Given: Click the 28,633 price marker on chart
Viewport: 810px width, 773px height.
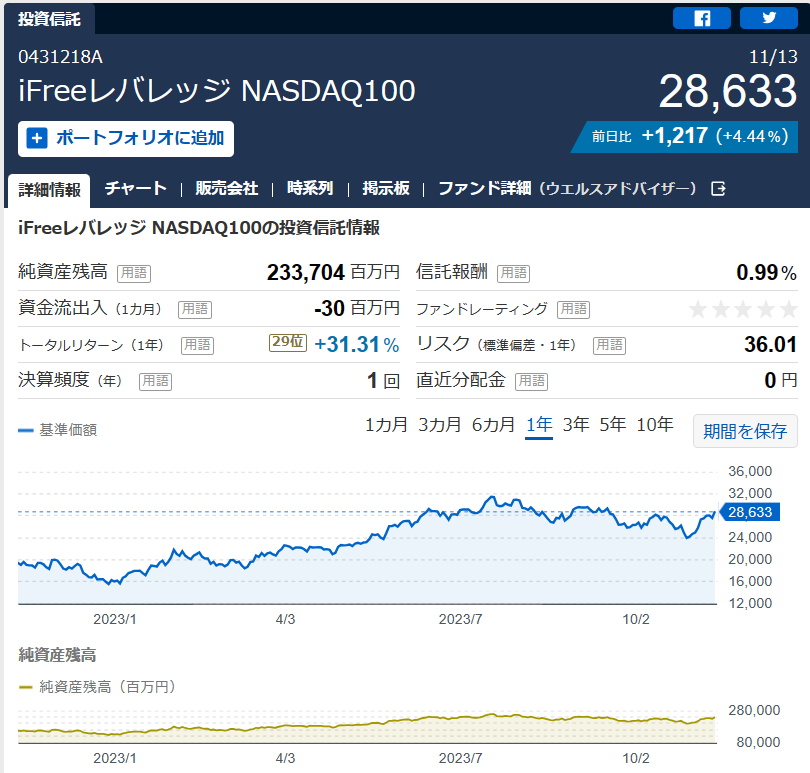Looking at the screenshot, I should 749,512.
